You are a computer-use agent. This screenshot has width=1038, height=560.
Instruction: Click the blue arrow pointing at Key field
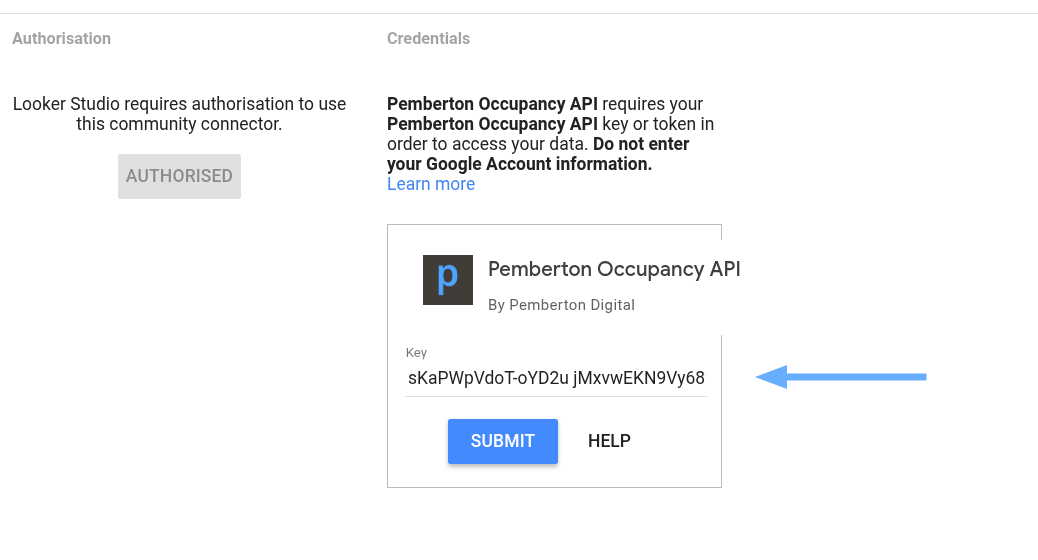click(841, 377)
